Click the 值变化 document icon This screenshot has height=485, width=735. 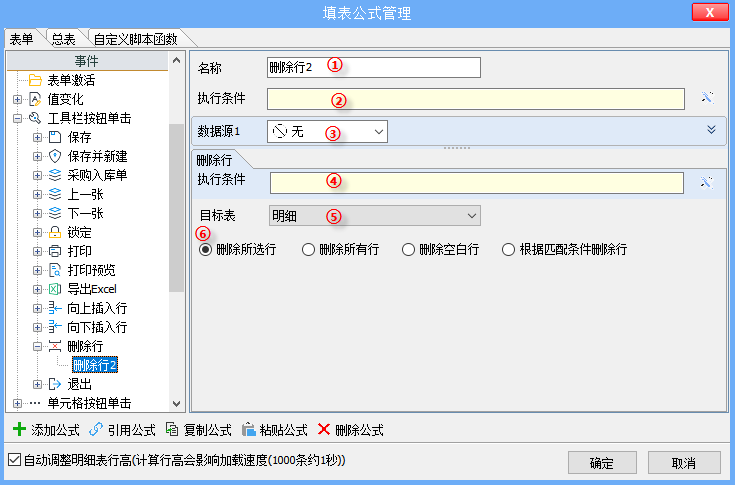35,99
